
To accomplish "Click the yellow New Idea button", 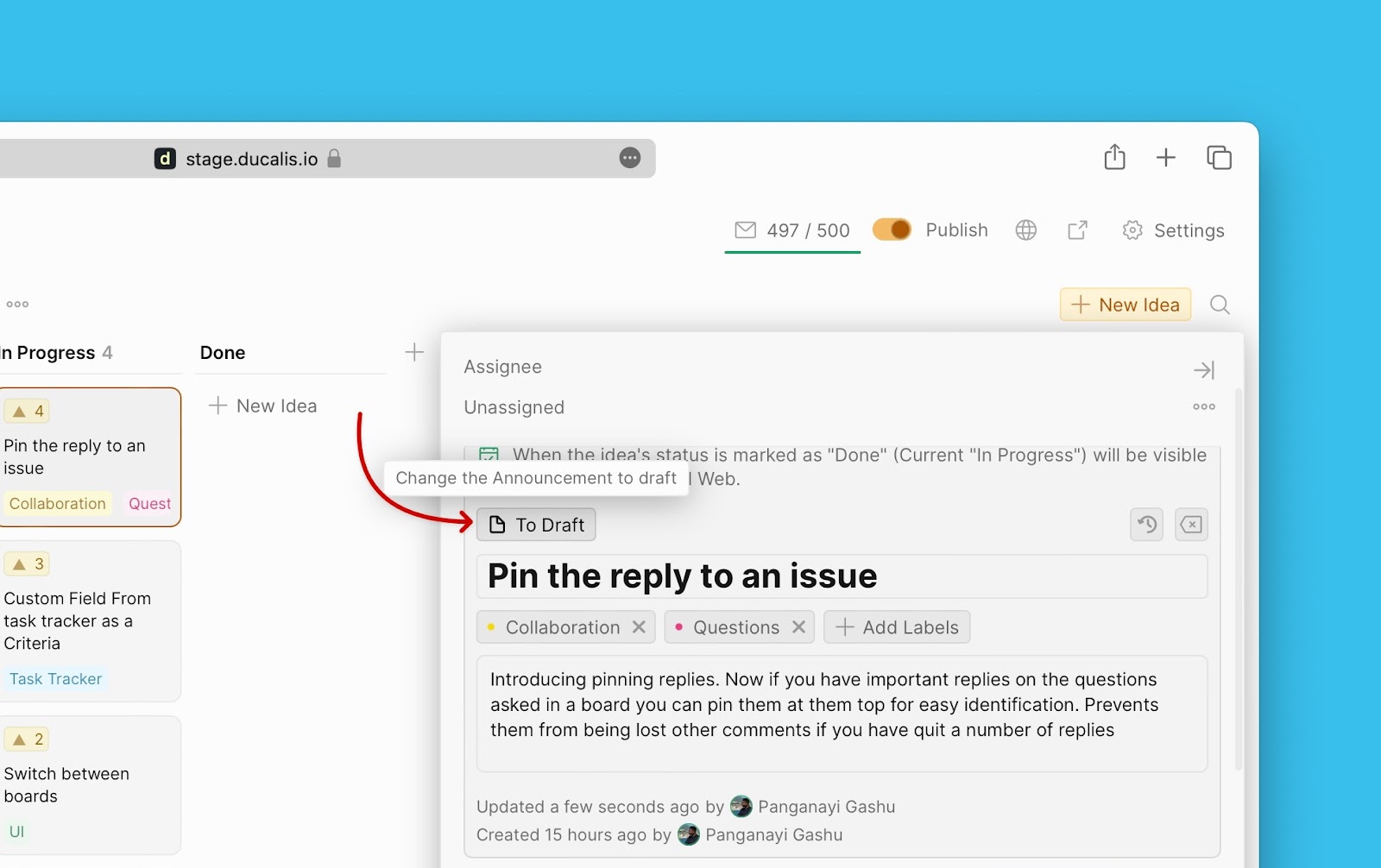I will click(x=1125, y=305).
